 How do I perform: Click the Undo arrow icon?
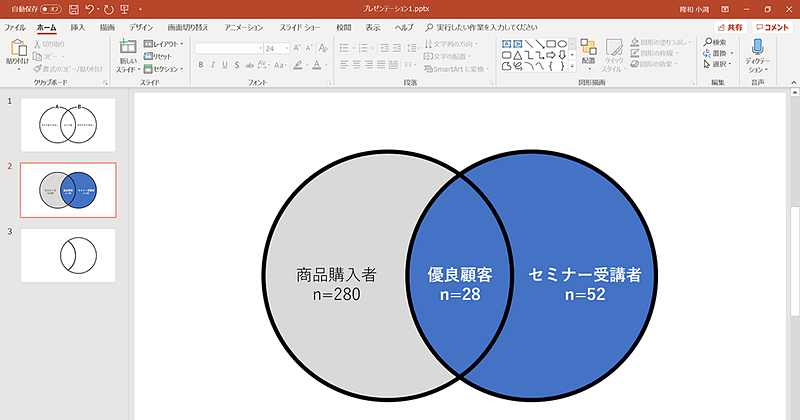click(89, 9)
